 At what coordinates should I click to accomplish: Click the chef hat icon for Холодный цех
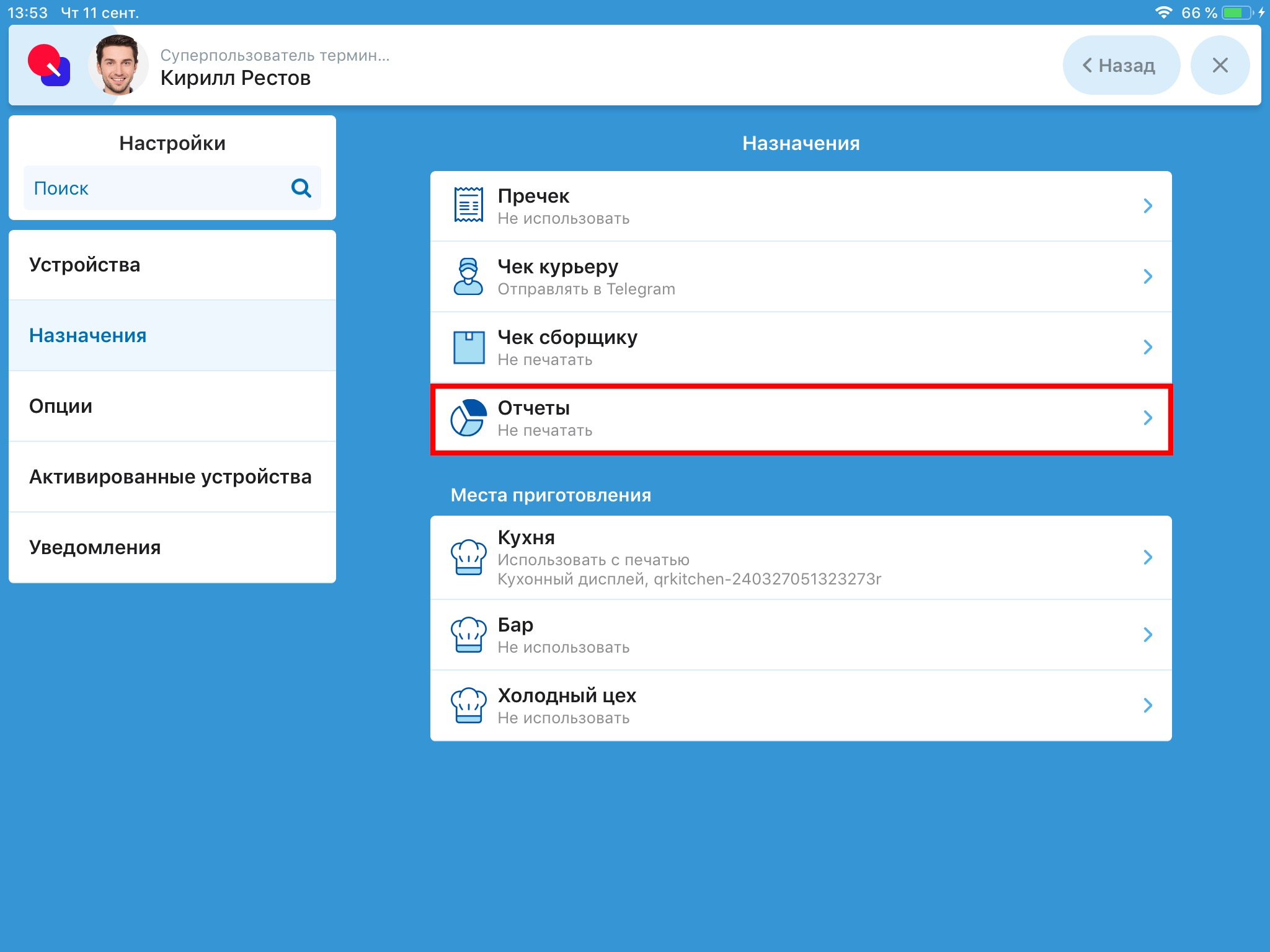click(468, 705)
